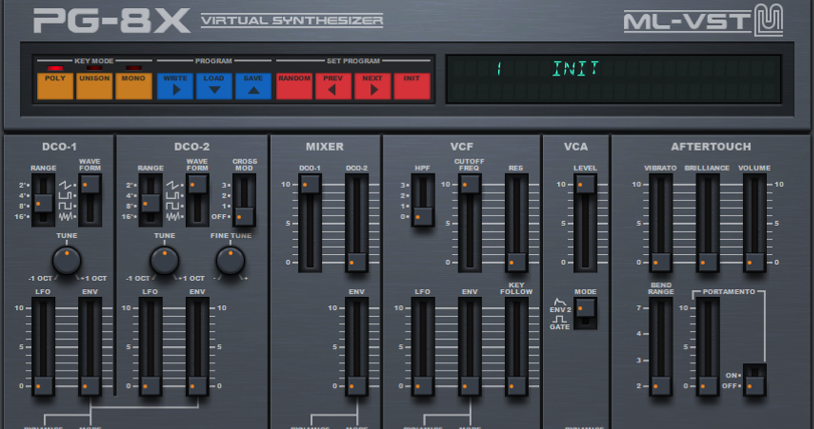This screenshot has height=429, width=814.
Task: Set the DCO-2 CROSS MOD switch
Action: (244, 200)
